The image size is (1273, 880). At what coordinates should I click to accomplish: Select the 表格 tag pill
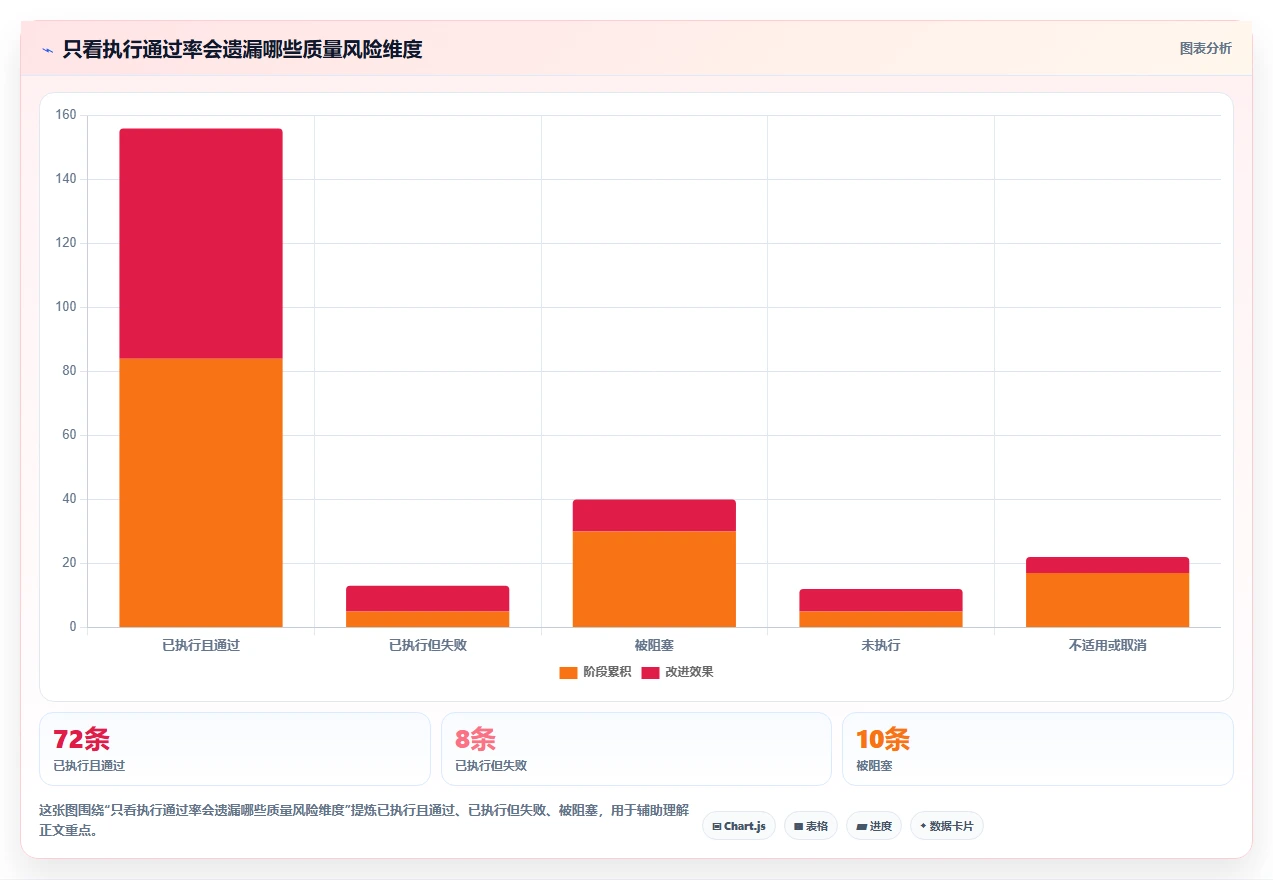pos(811,826)
